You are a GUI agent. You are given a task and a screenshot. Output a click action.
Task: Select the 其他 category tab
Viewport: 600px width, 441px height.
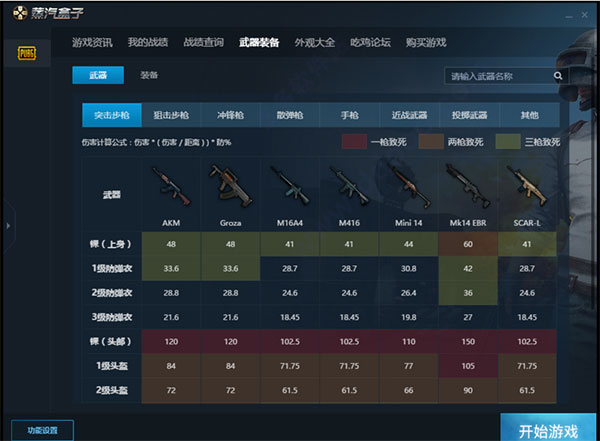(530, 115)
